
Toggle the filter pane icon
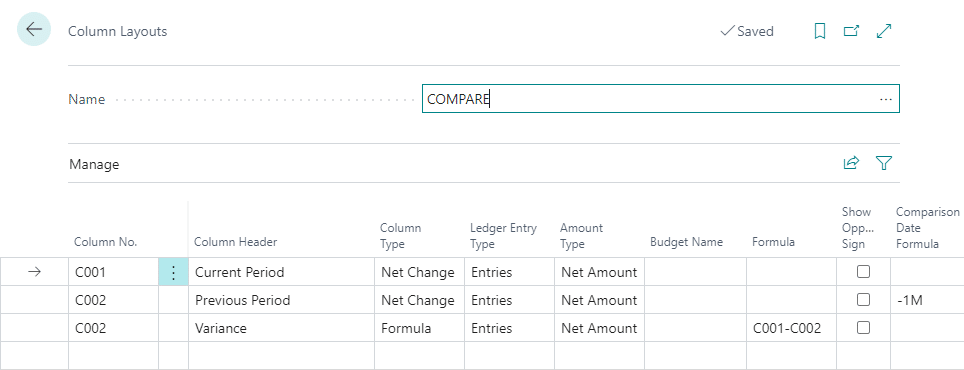click(884, 163)
